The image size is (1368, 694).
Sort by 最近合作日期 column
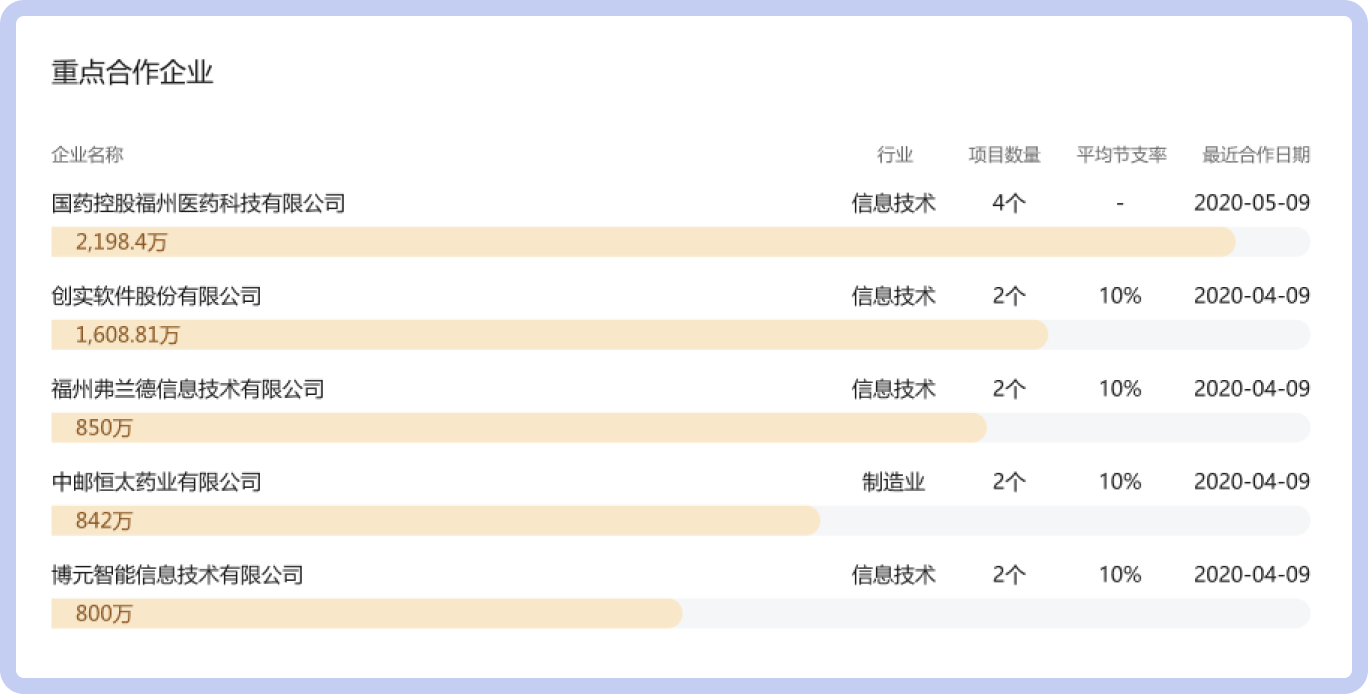click(x=1253, y=155)
